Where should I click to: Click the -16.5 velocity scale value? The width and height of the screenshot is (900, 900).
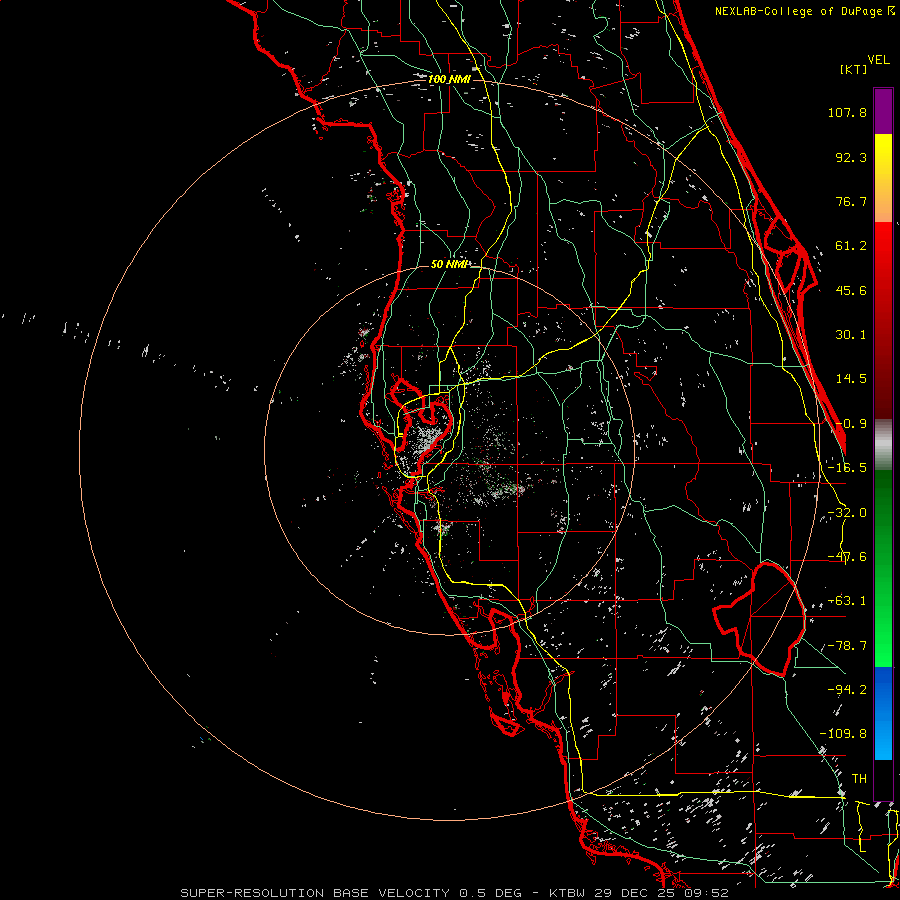(x=847, y=468)
